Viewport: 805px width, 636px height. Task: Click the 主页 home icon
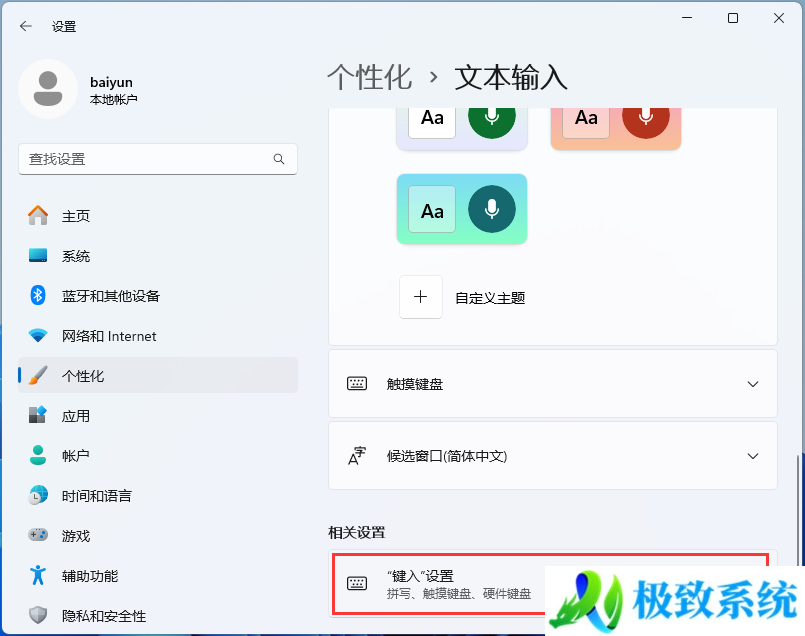click(38, 216)
